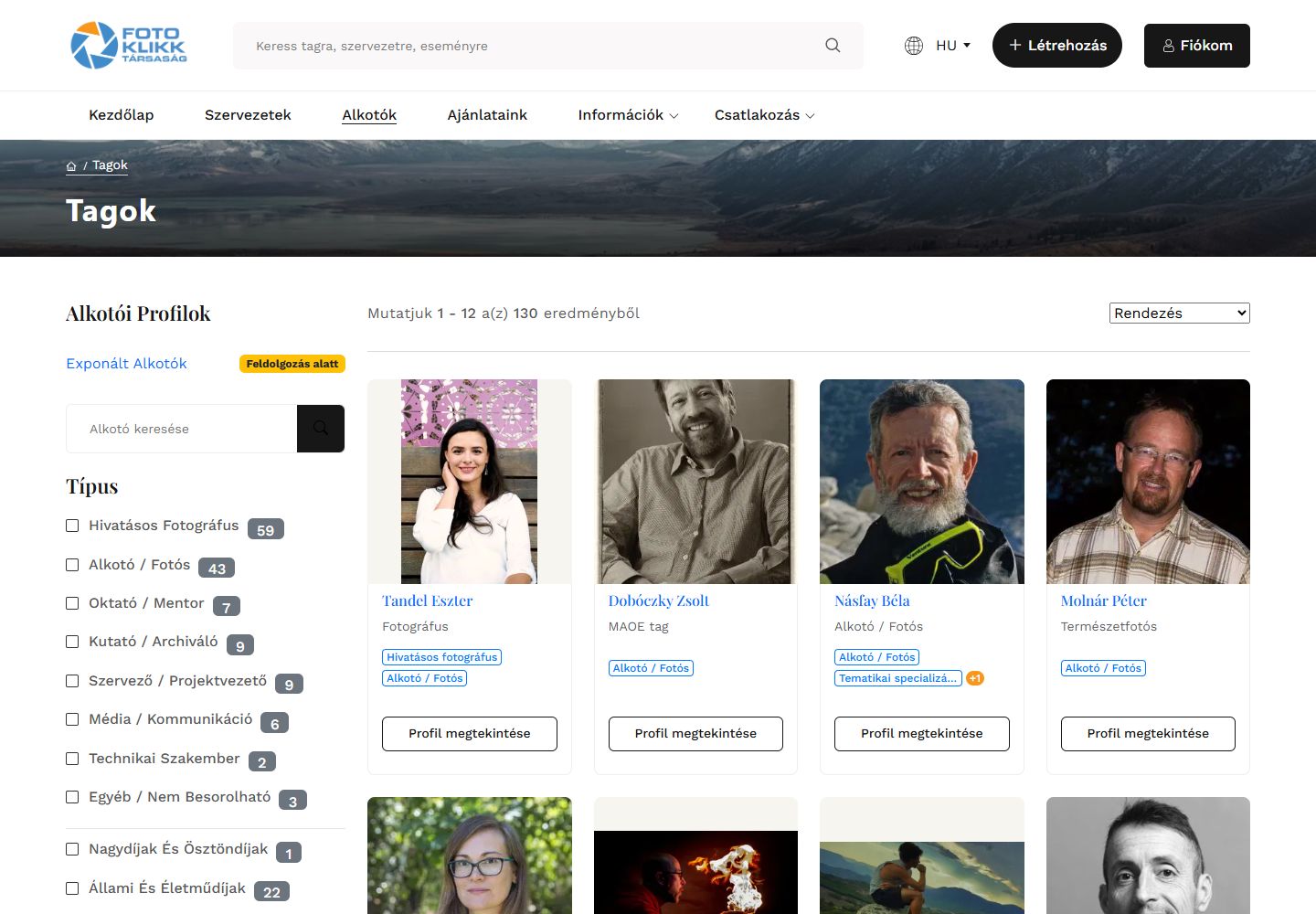Open the Tandel Eszter name link
Image resolution: width=1316 pixels, height=914 pixels.
point(428,600)
